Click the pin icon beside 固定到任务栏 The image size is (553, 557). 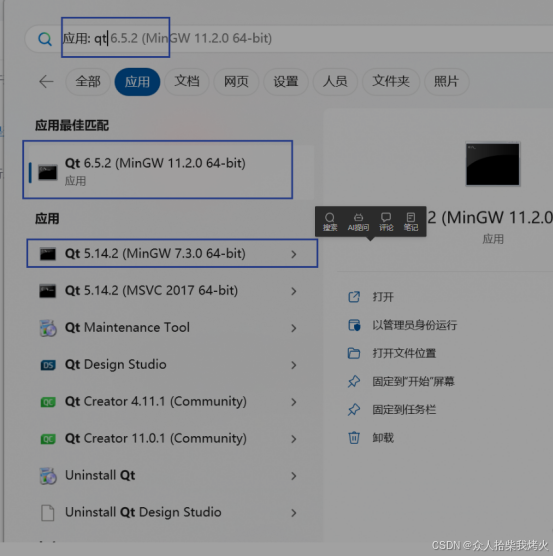pos(354,410)
